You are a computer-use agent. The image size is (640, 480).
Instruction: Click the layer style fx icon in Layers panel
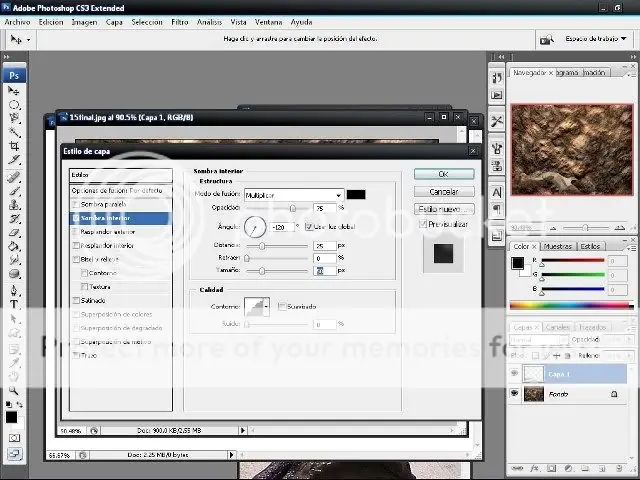534,469
